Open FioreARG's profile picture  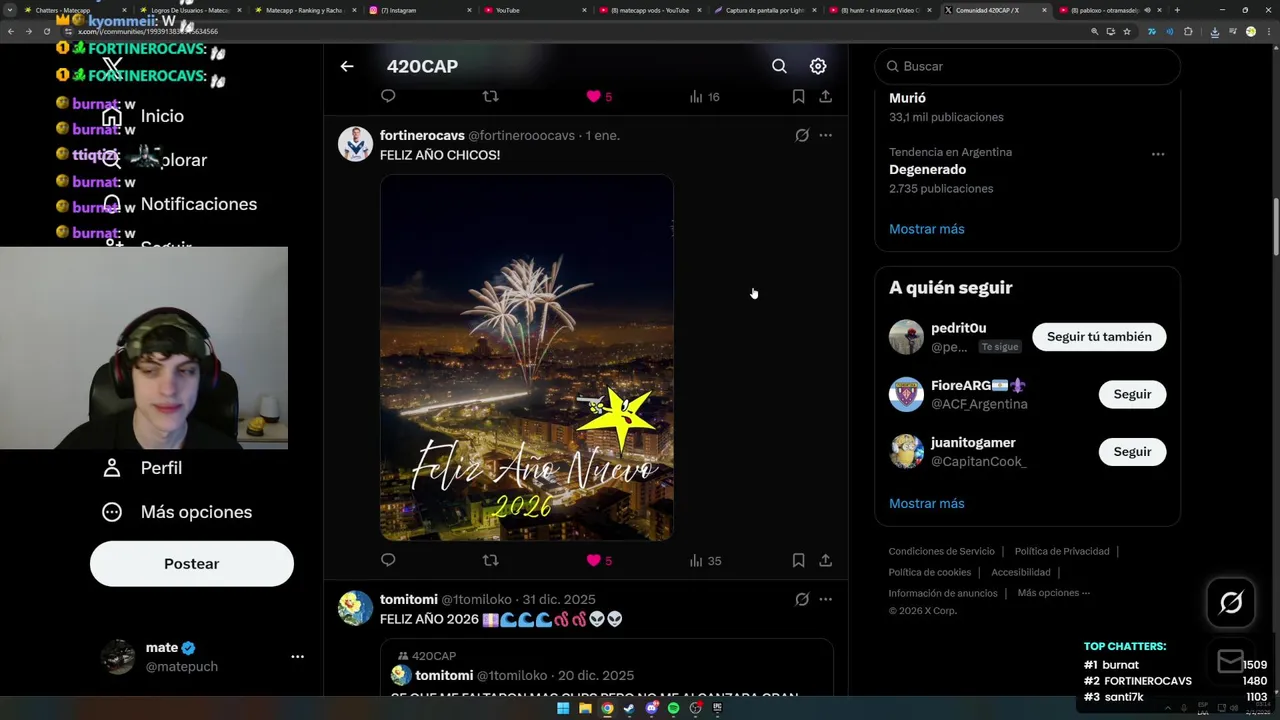906,394
